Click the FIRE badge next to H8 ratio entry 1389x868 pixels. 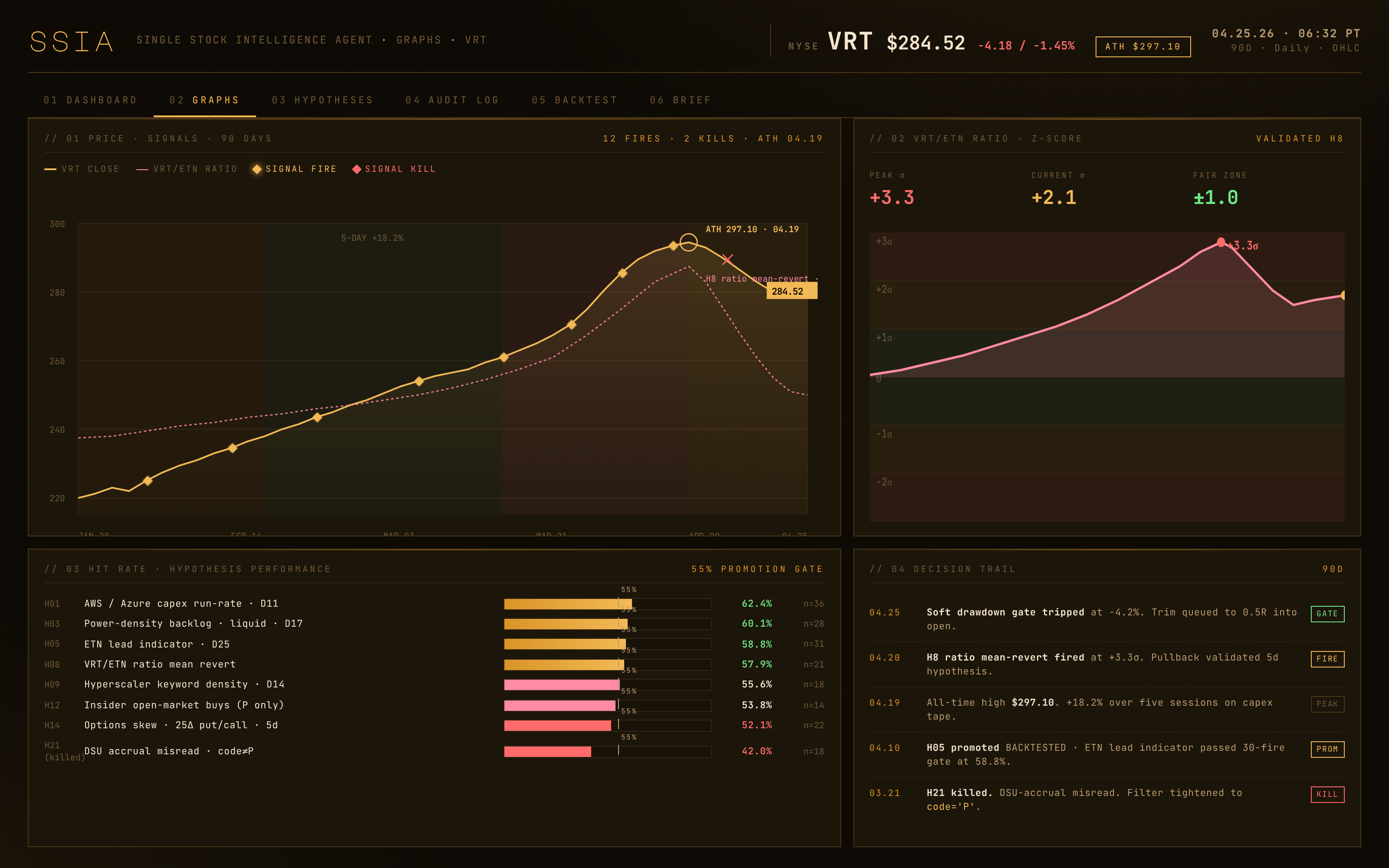(x=1327, y=658)
